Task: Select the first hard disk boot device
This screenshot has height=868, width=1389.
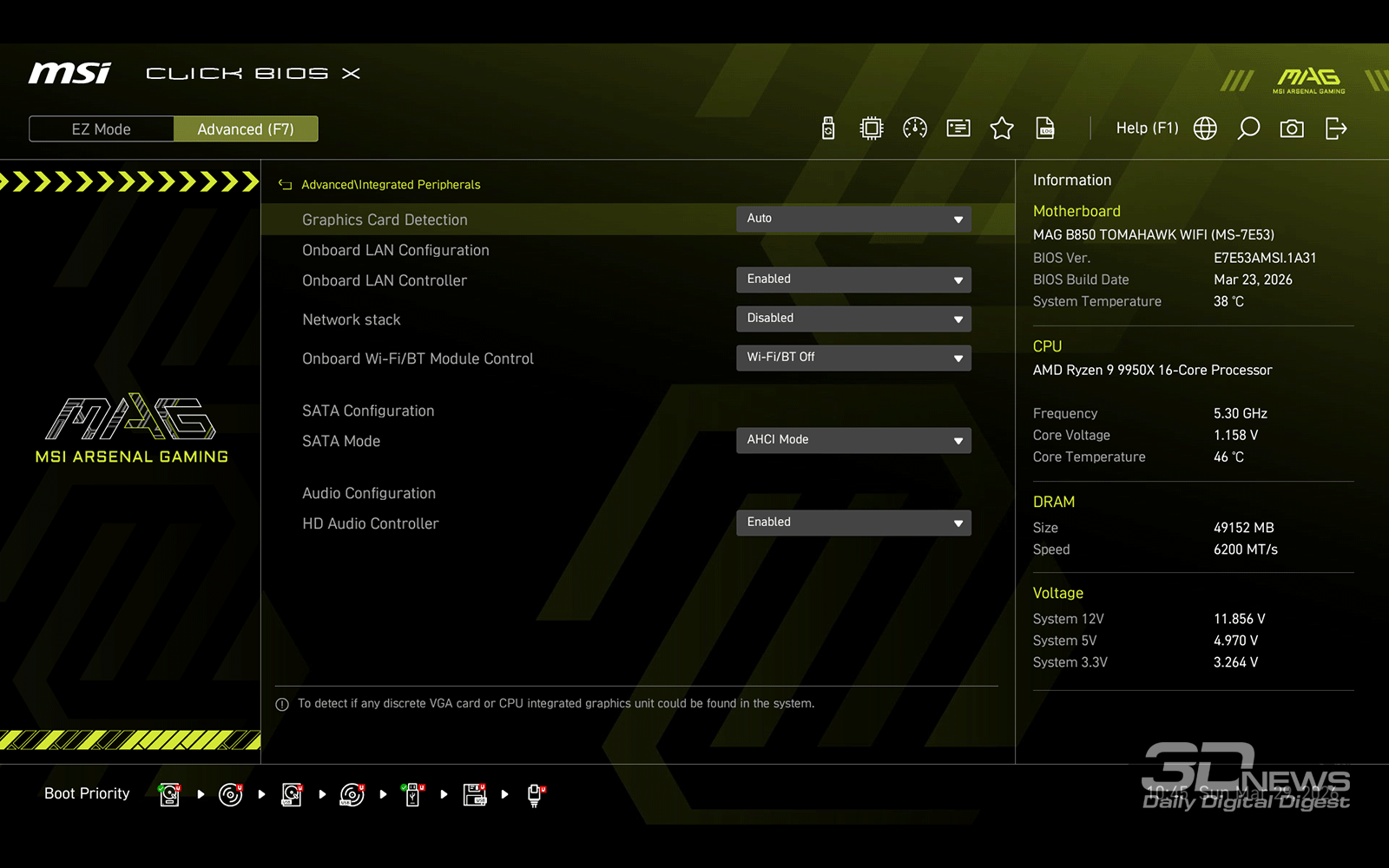Action: (170, 794)
